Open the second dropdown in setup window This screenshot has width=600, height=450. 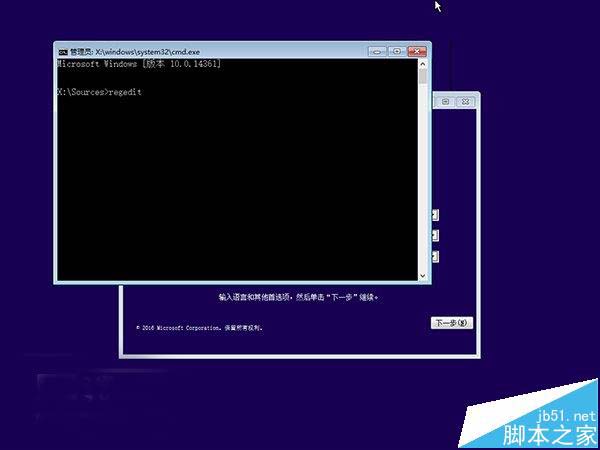coord(435,235)
